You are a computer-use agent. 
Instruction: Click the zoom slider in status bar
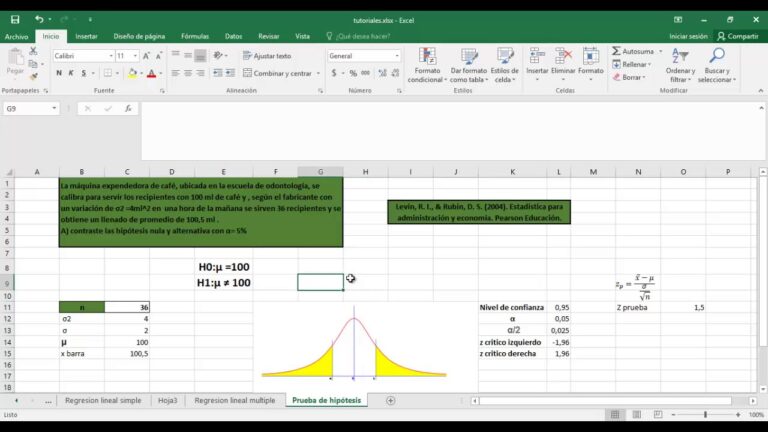(705, 414)
